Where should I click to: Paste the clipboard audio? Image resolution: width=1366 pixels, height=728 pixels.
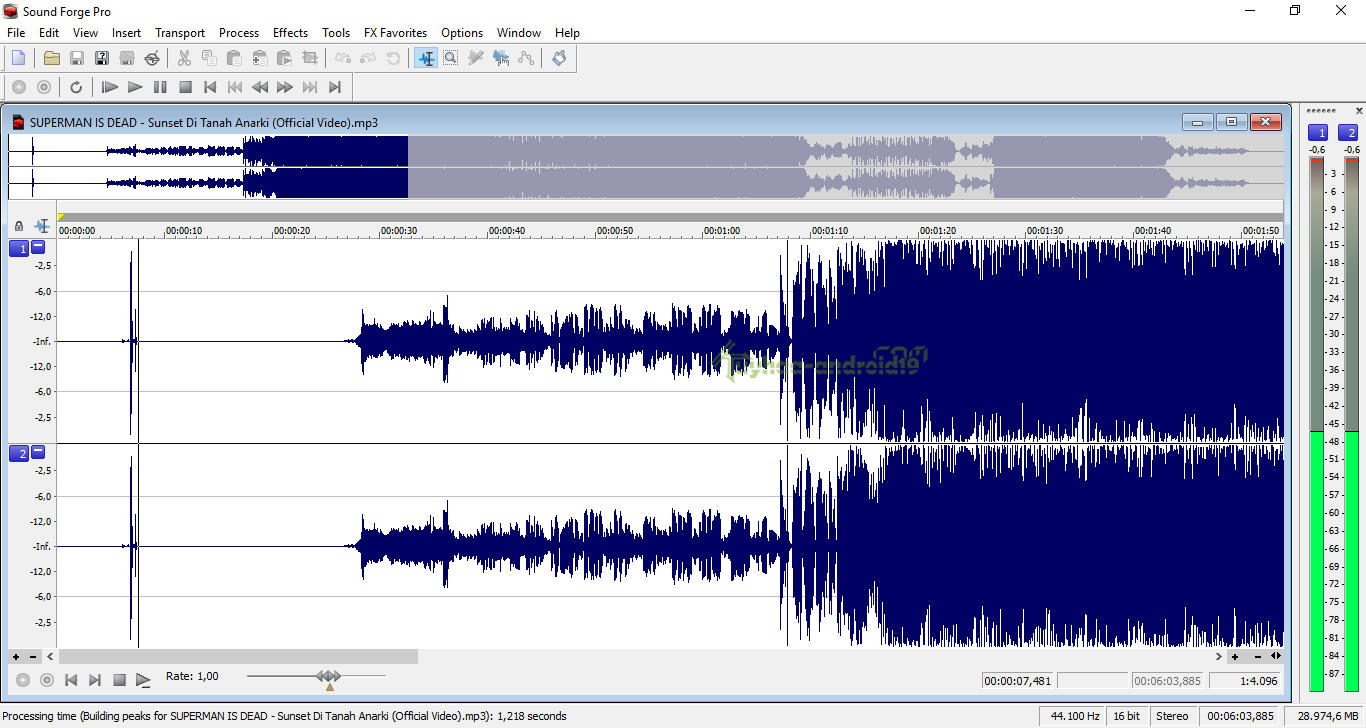[x=234, y=58]
